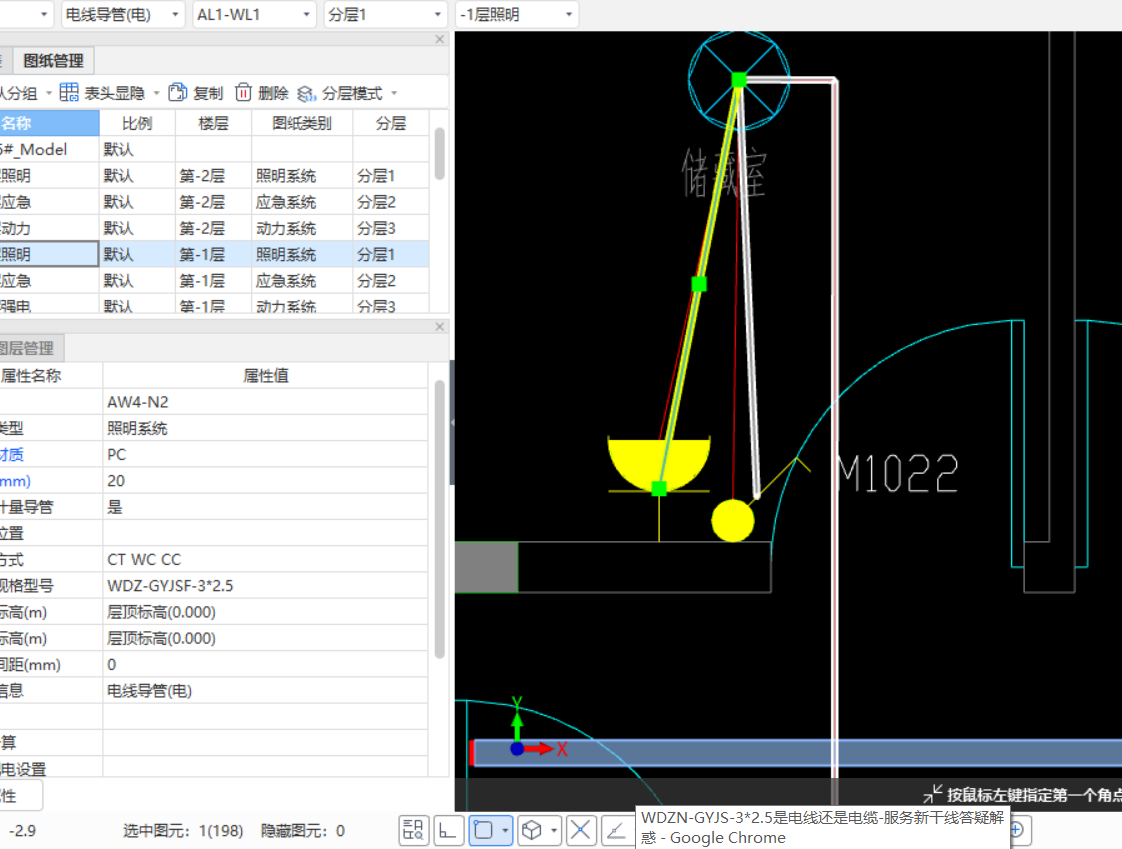This screenshot has width=1122, height=849.
Task: Select the yellow semicircle wall lamp symbol
Action: tap(659, 463)
